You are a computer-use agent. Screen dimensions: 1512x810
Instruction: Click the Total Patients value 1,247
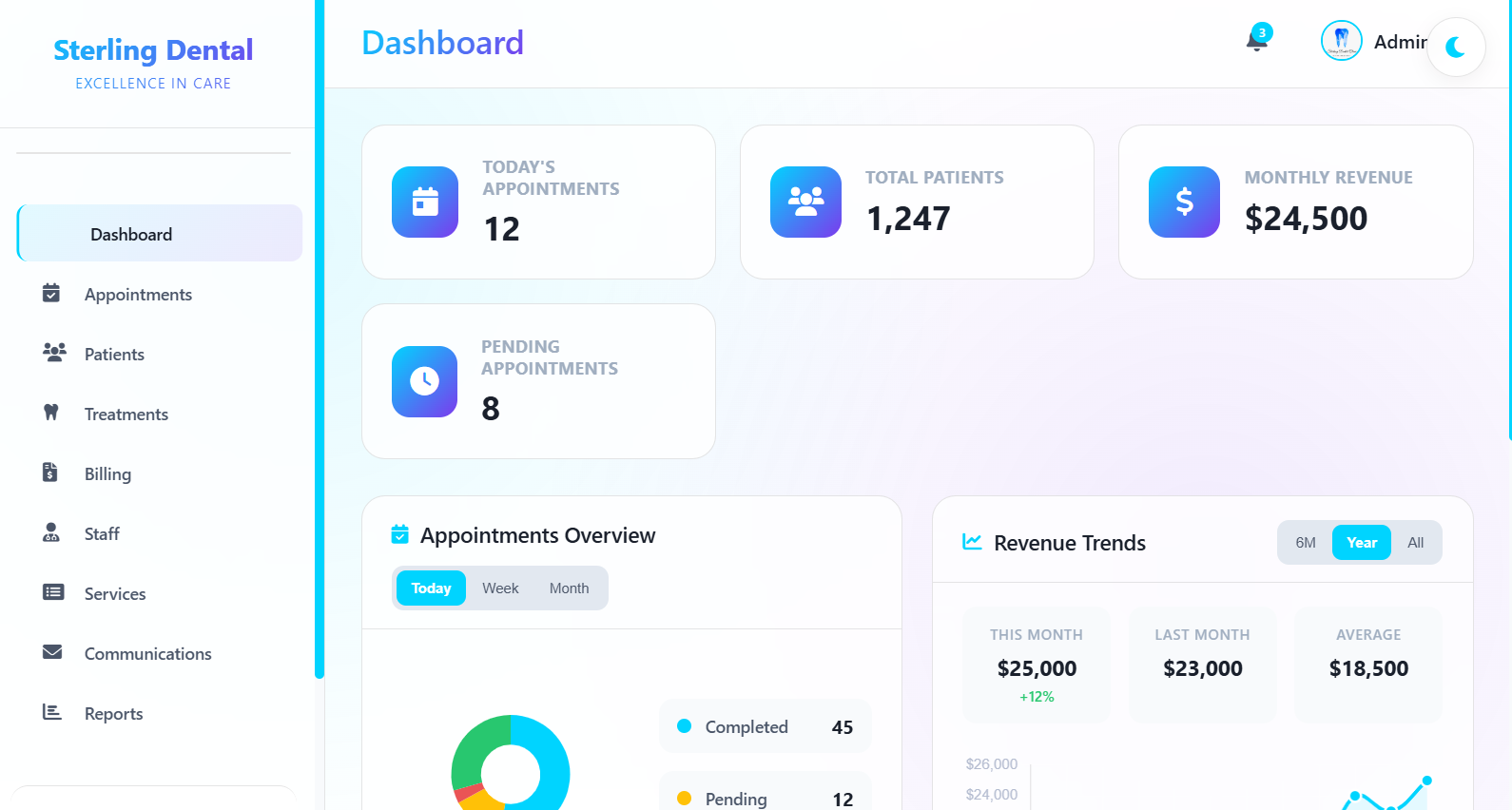(x=908, y=219)
